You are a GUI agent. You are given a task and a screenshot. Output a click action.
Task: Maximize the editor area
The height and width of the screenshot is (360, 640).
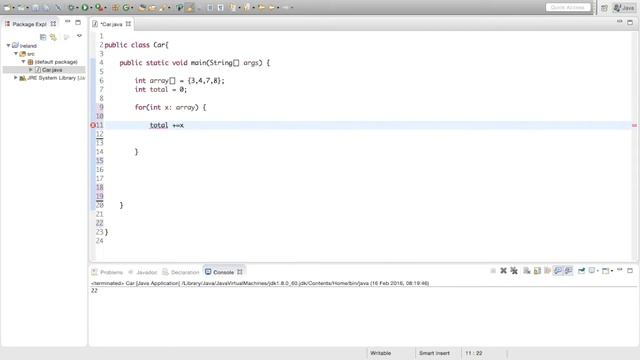[630, 22]
